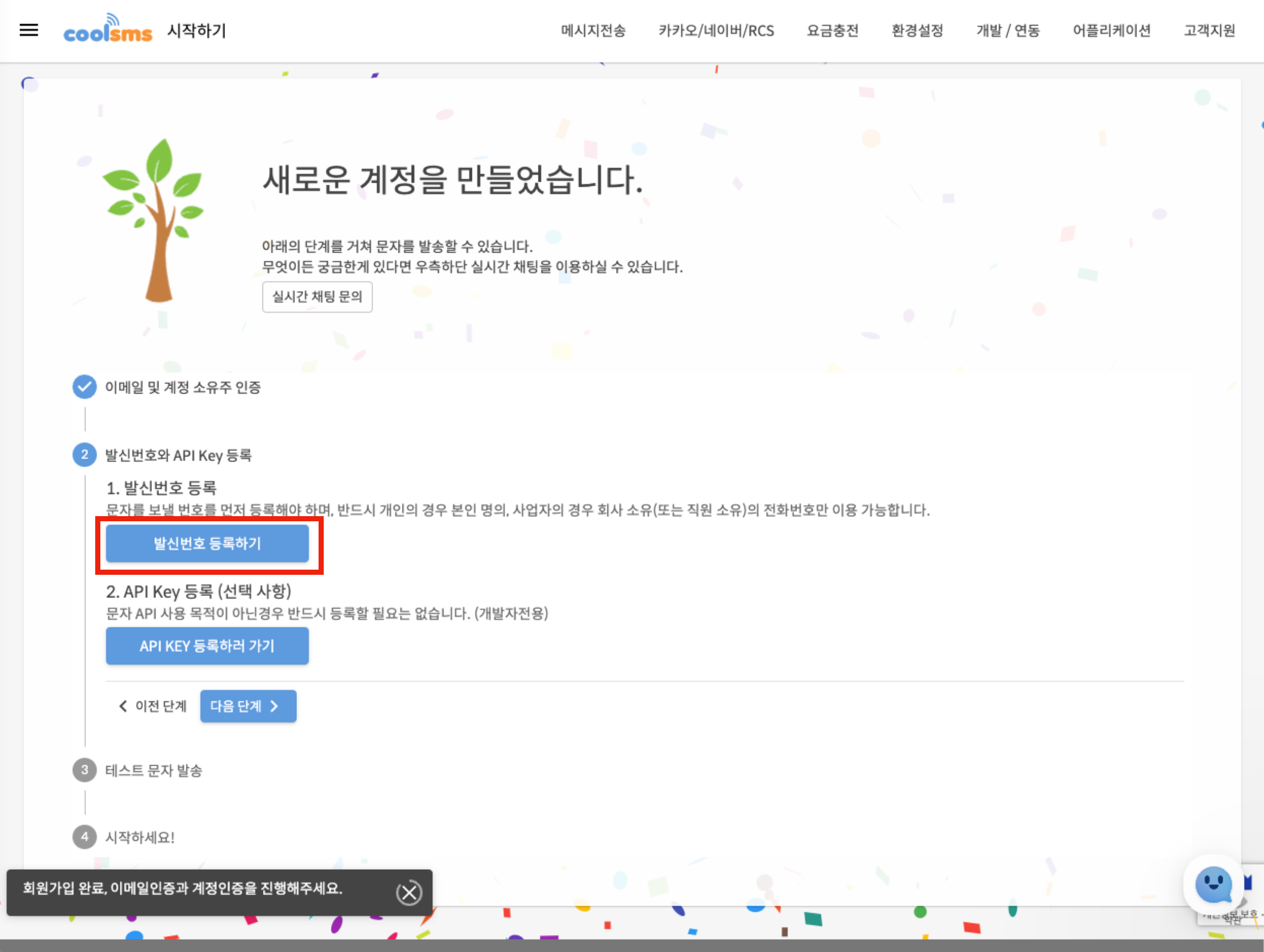Click the blue checkmark step one icon
This screenshot has height=952, width=1264.
pyautogui.click(x=84, y=387)
